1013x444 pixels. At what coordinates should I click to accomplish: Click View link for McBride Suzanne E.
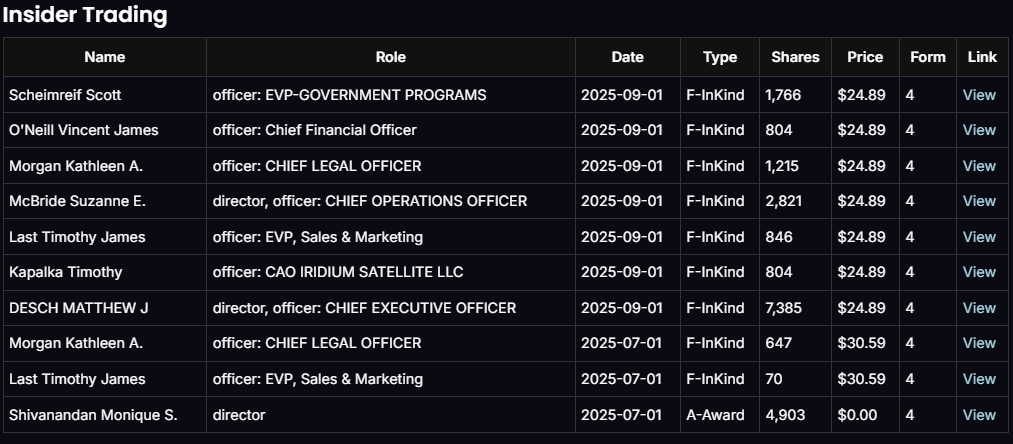[x=979, y=201]
